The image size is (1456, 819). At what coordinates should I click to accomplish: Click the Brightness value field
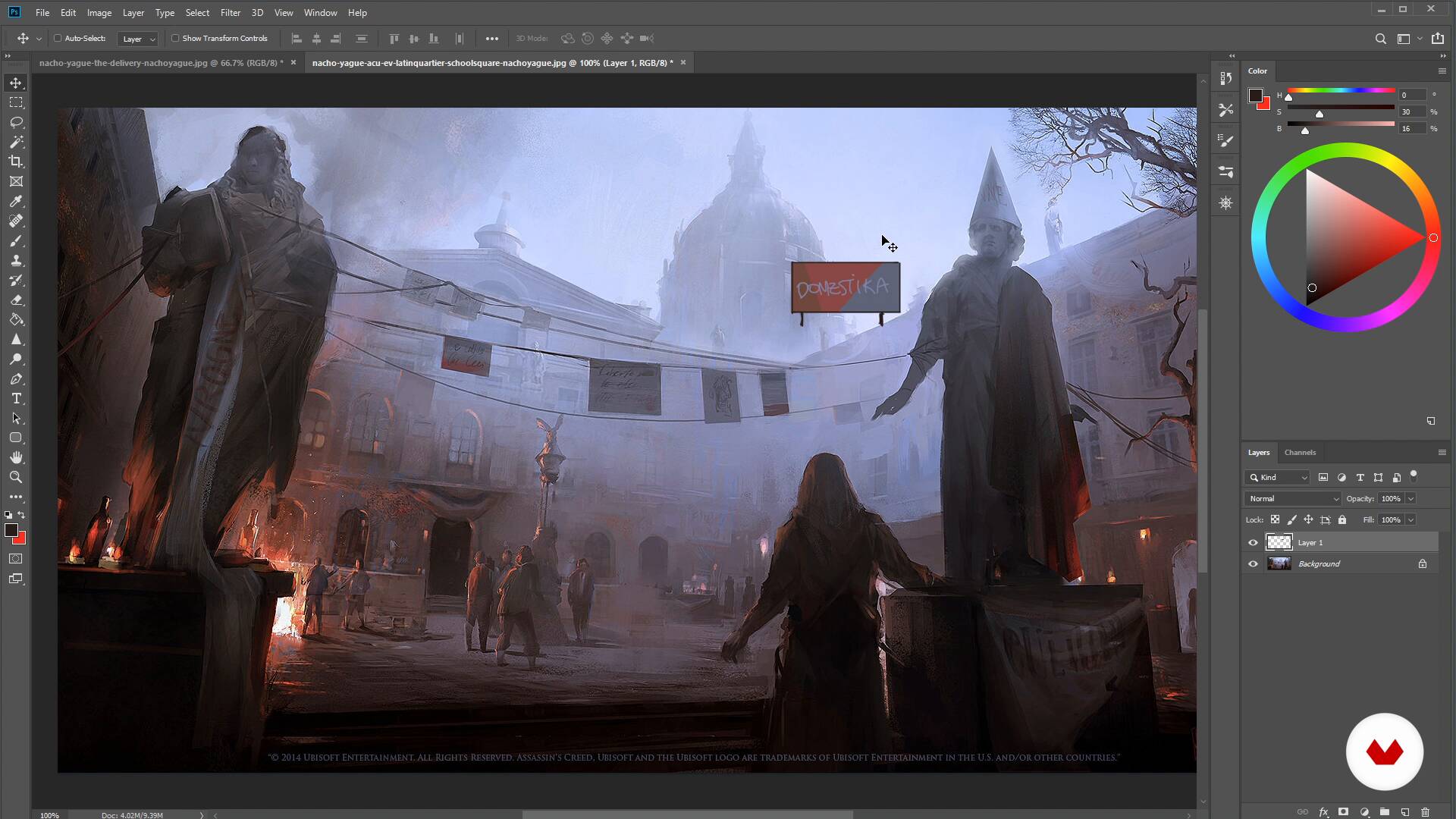point(1411,129)
